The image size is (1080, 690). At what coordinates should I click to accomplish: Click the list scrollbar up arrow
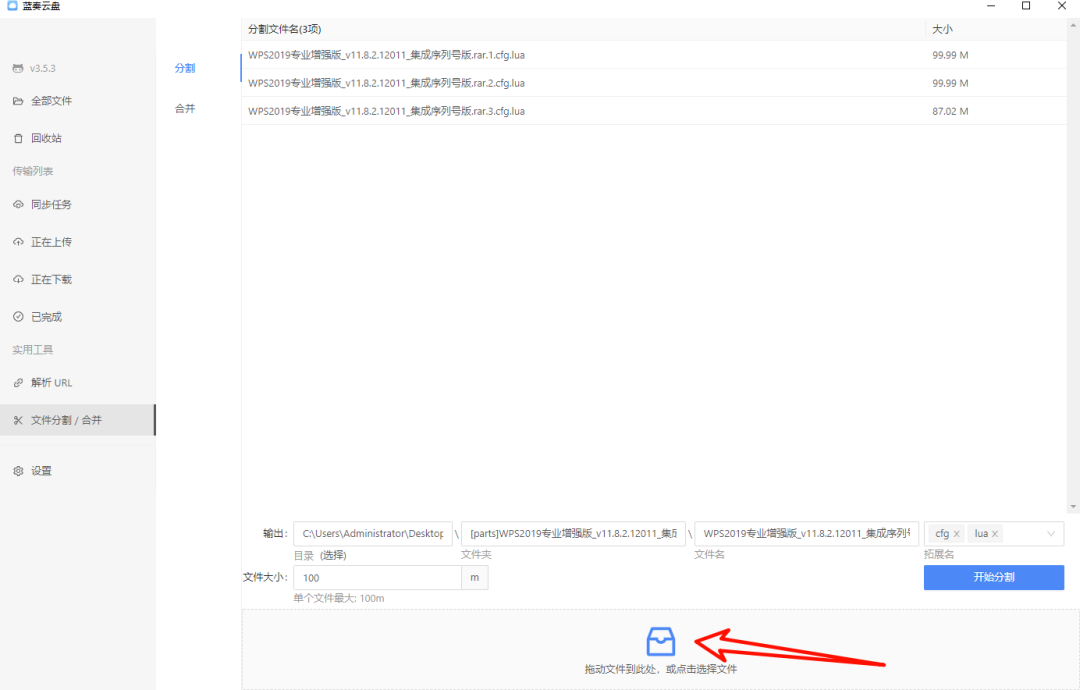[x=1073, y=25]
